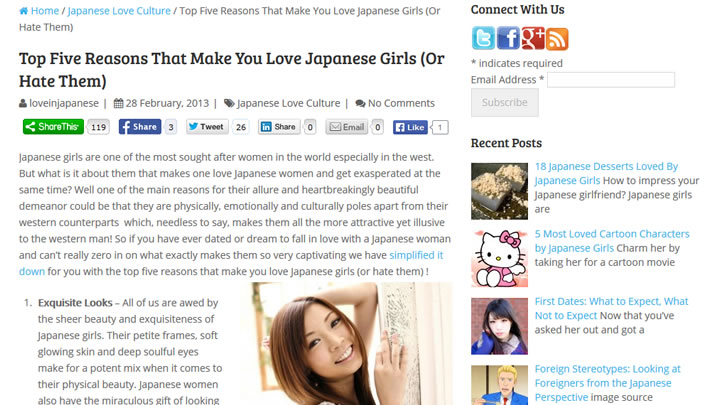The height and width of the screenshot is (405, 720).
Task: Open Japanese Love Culture breadcrumb link
Action: [x=119, y=11]
